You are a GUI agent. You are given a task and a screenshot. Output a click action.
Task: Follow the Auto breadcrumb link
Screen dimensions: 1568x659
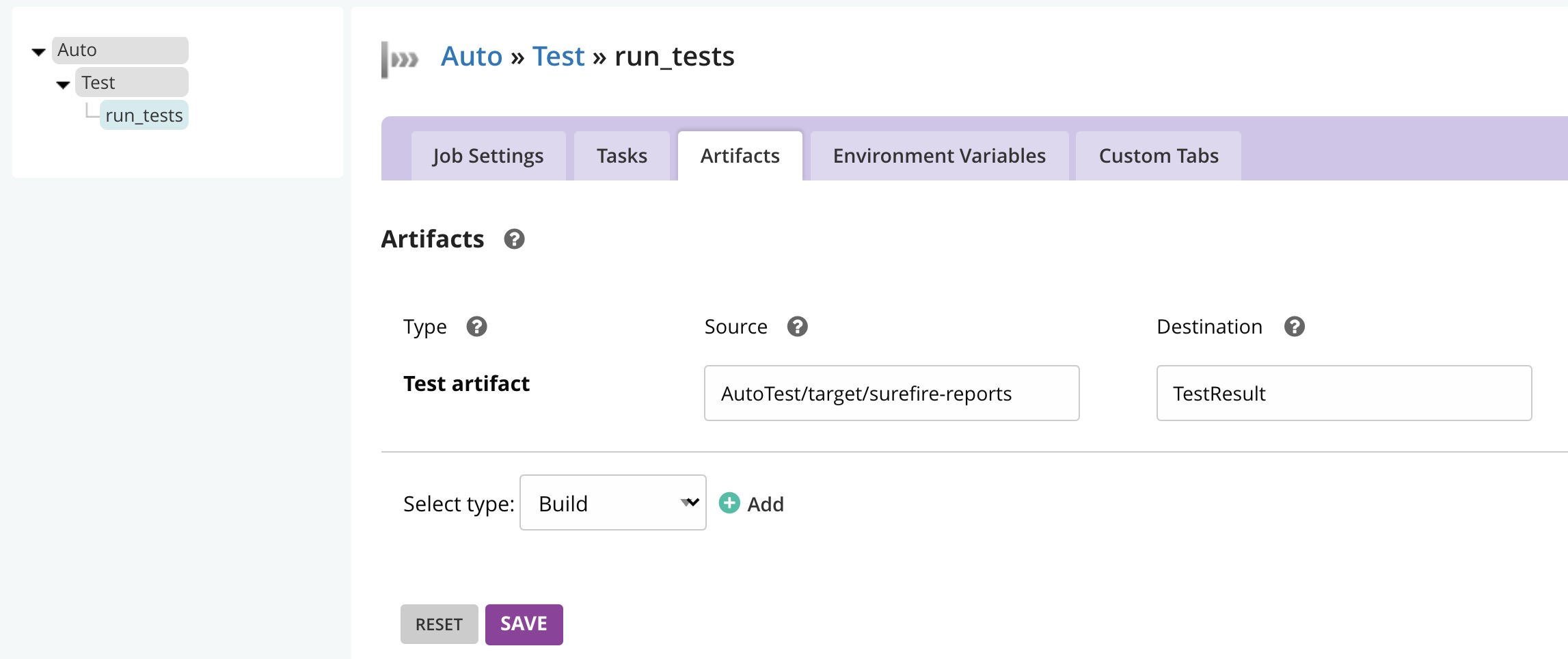(472, 56)
